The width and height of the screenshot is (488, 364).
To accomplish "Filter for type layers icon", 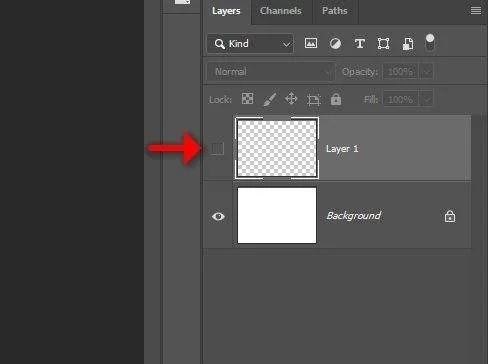I will coord(360,44).
